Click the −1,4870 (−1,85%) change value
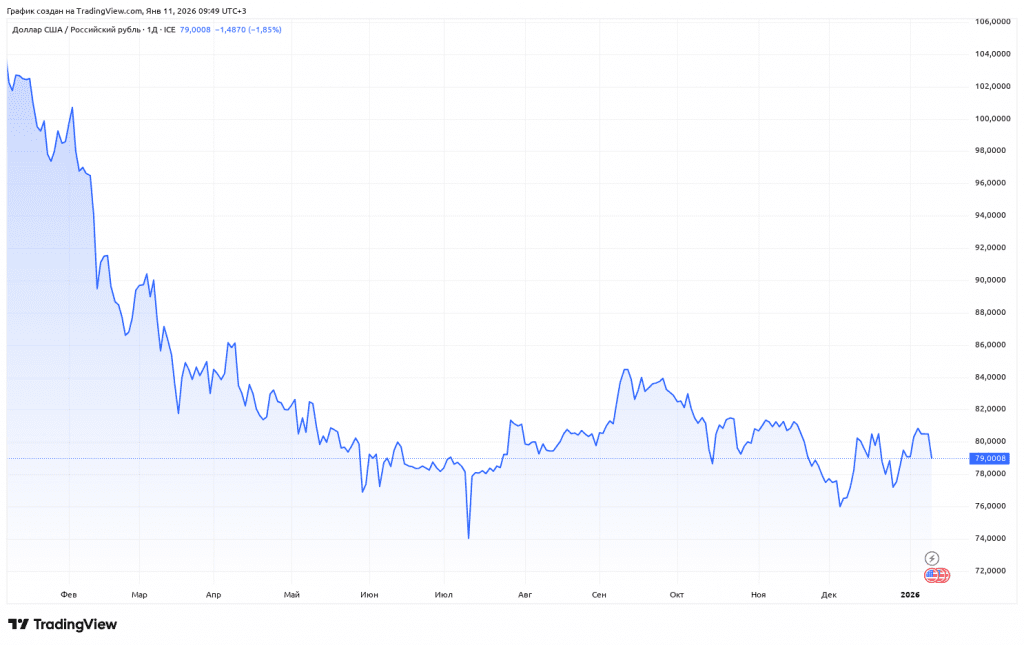The image size is (1024, 645). click(x=249, y=30)
